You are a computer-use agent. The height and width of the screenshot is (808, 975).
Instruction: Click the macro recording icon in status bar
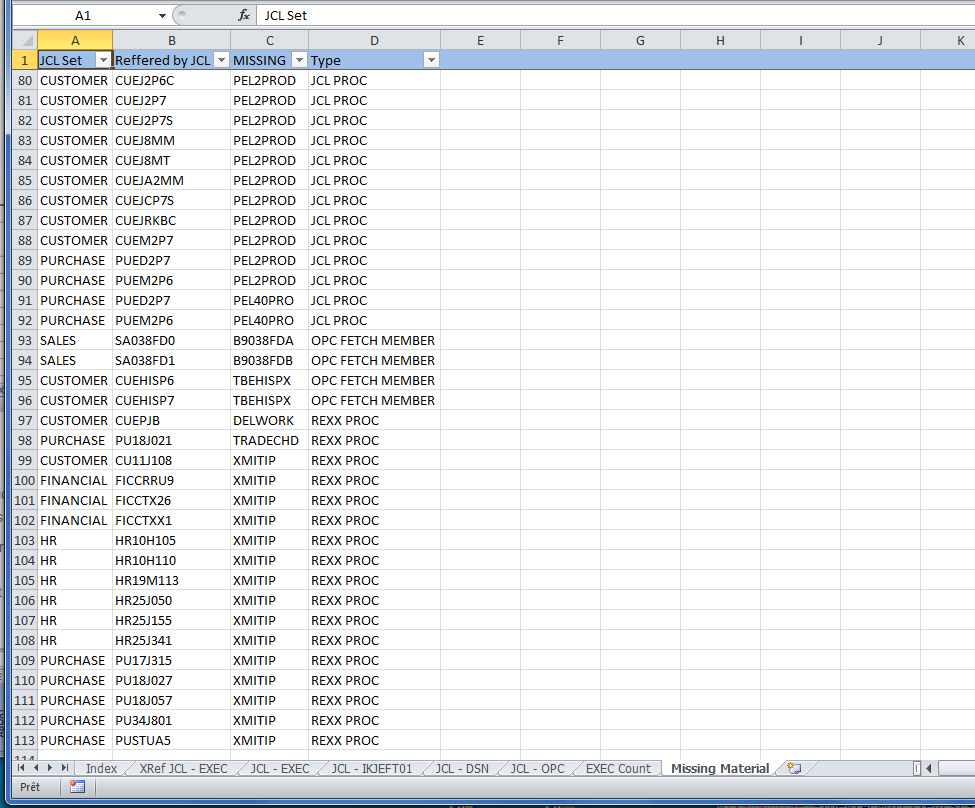click(x=77, y=787)
